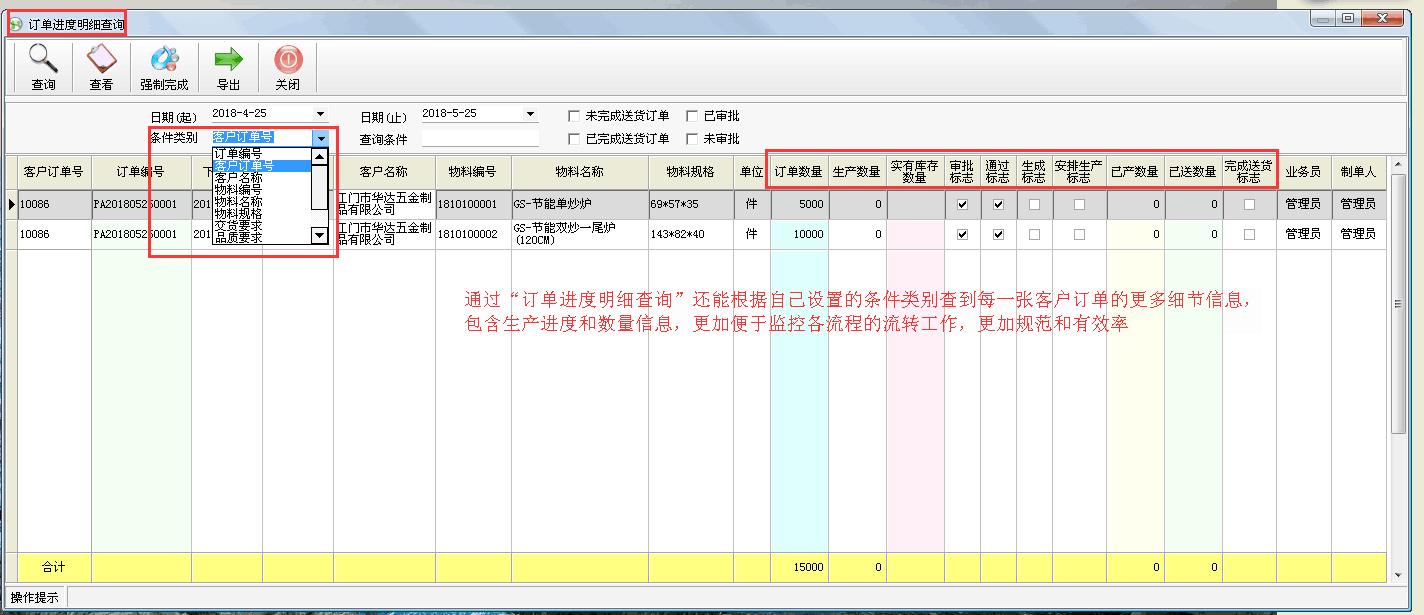The width and height of the screenshot is (1424, 615).
Task: Click the 强制完成 force-complete icon
Action: (x=164, y=59)
